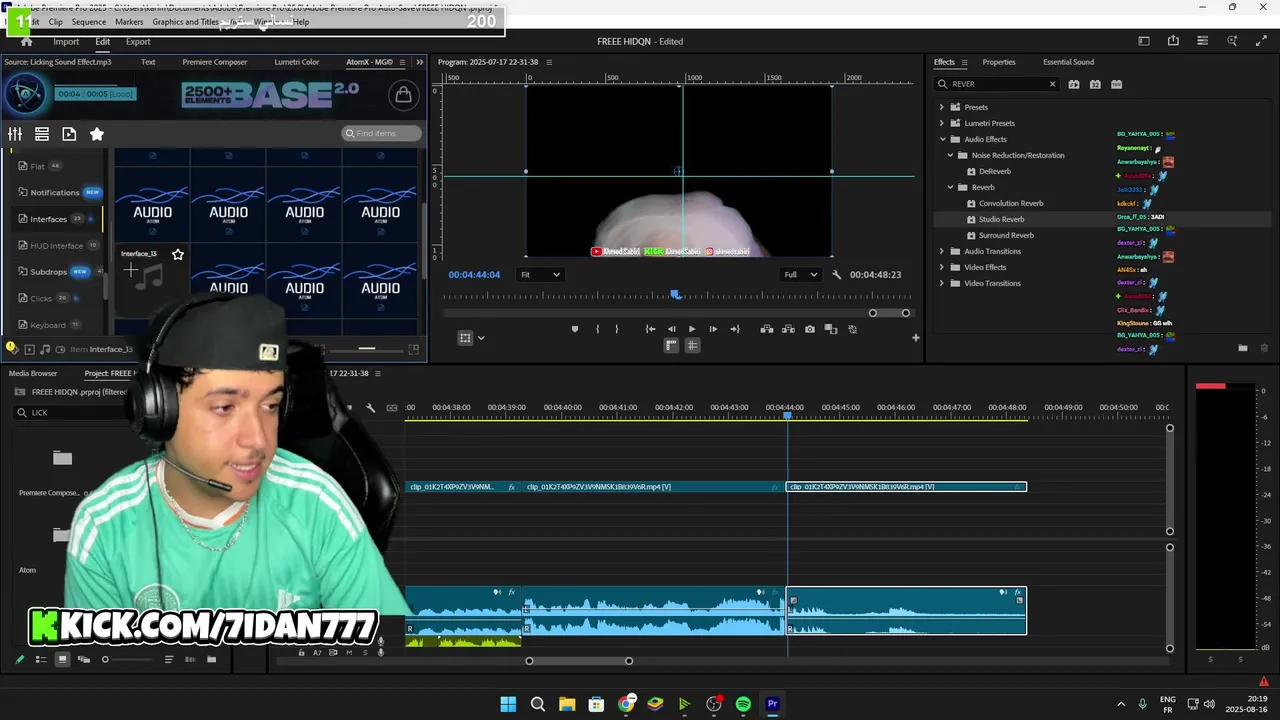The image size is (1280, 720).
Task: Play the sequence in Program monitor
Action: [691, 329]
